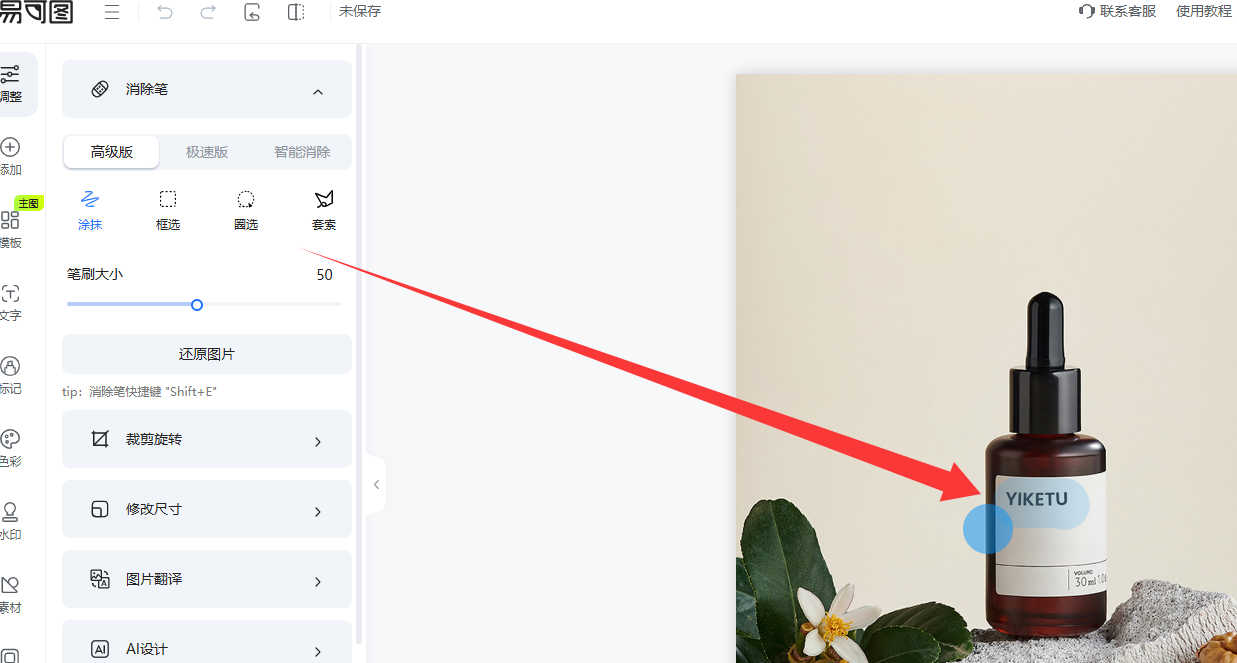Screen dimensions: 1237x663
Task: Click the 还原图片 restore button
Action: [x=207, y=354]
